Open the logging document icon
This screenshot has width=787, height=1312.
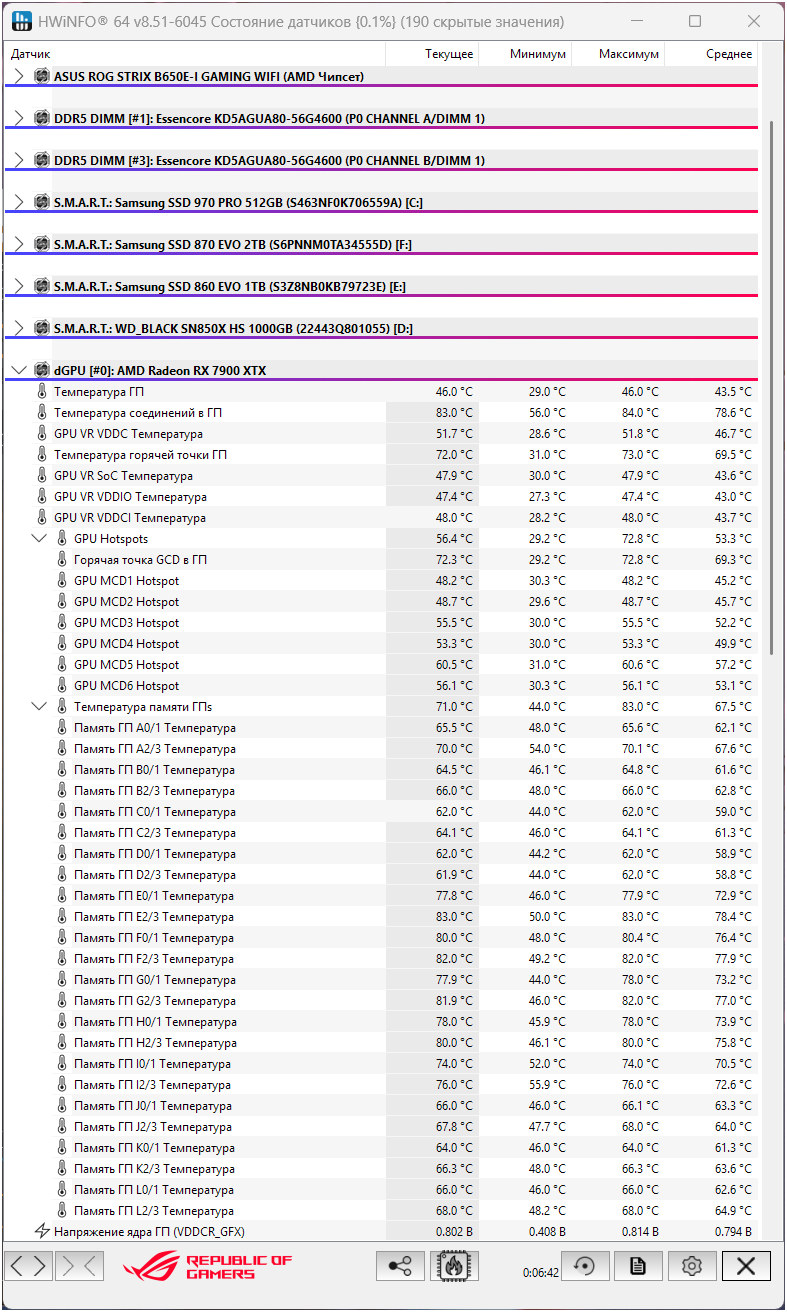click(x=638, y=1266)
